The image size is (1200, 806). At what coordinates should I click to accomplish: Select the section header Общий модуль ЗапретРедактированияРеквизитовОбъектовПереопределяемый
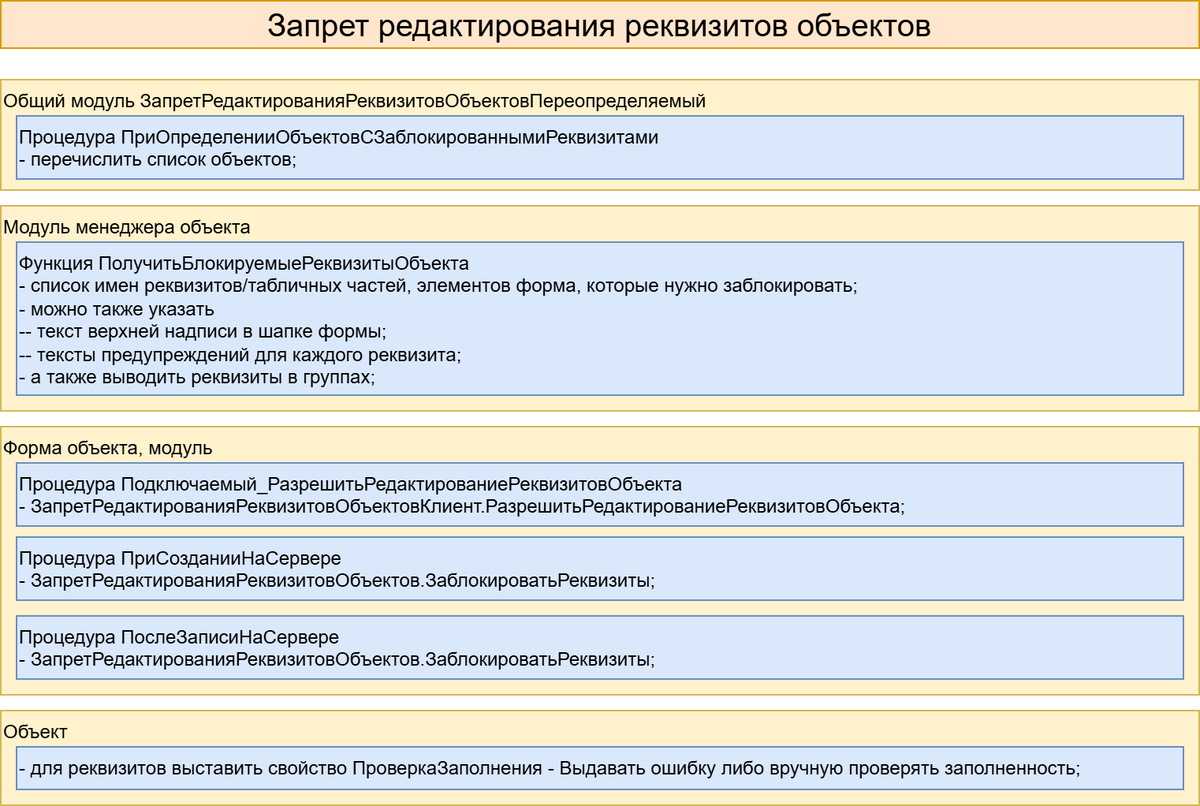pyautogui.click(x=355, y=99)
